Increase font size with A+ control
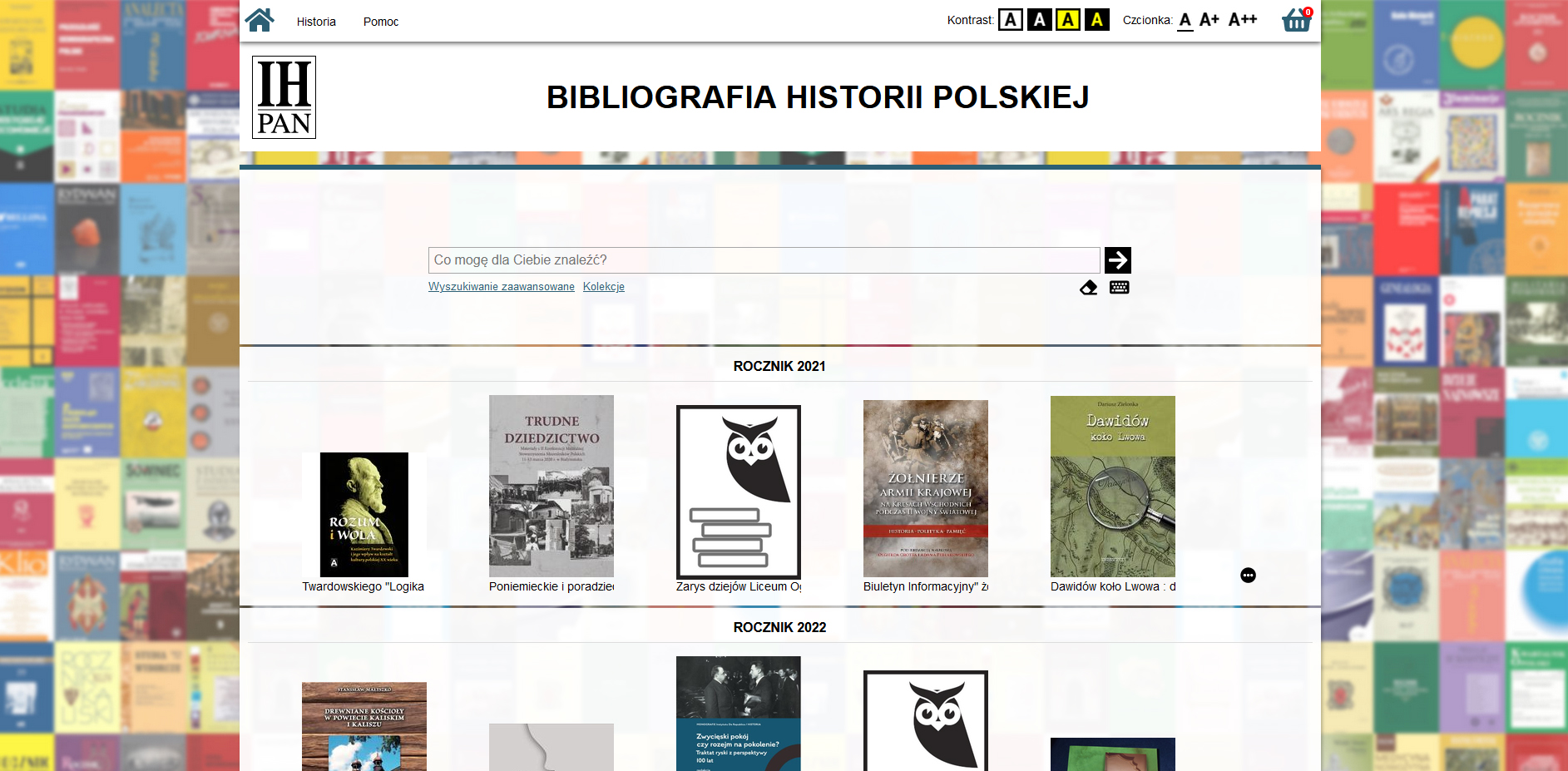 coord(1208,19)
